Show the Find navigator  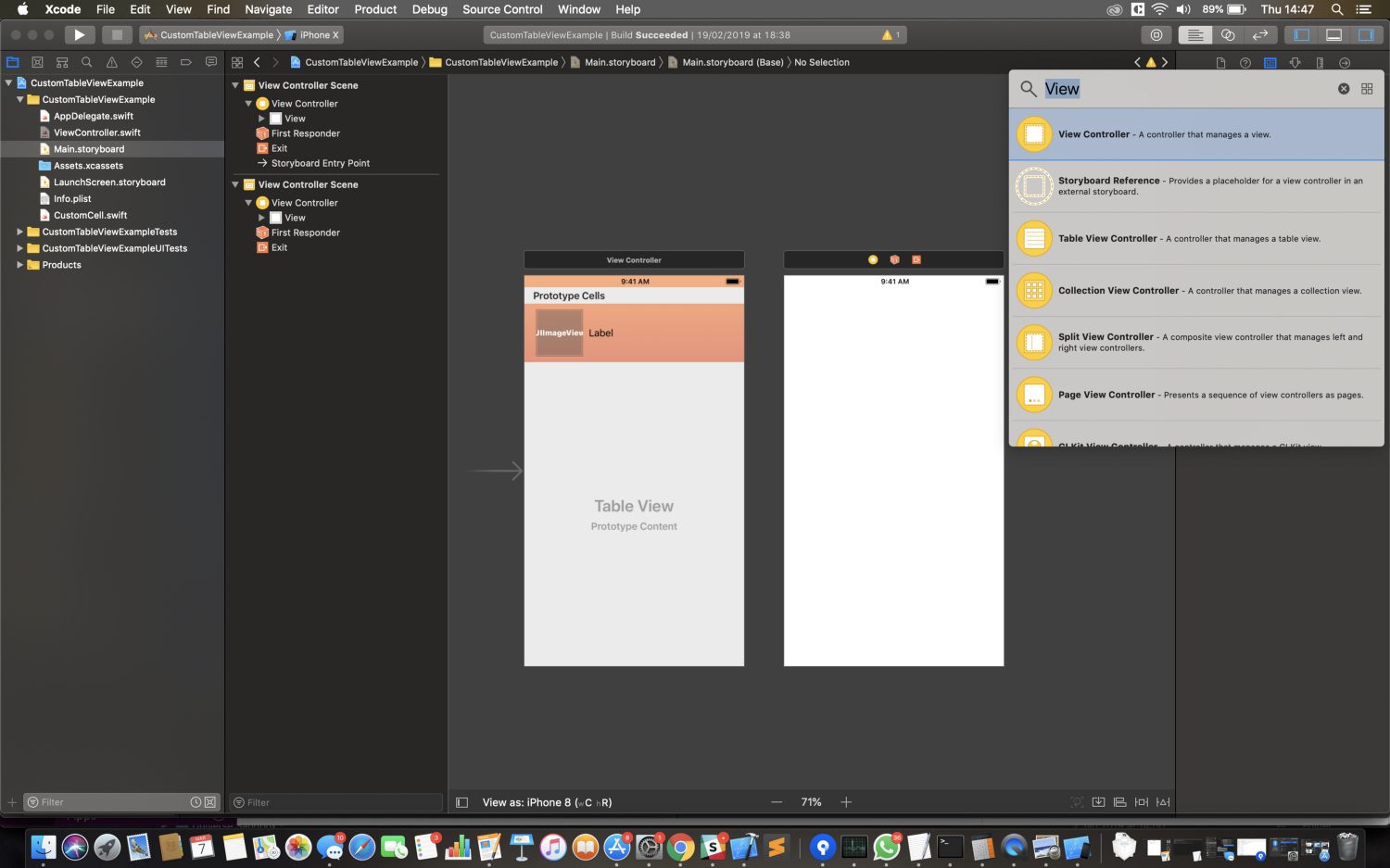tap(86, 62)
